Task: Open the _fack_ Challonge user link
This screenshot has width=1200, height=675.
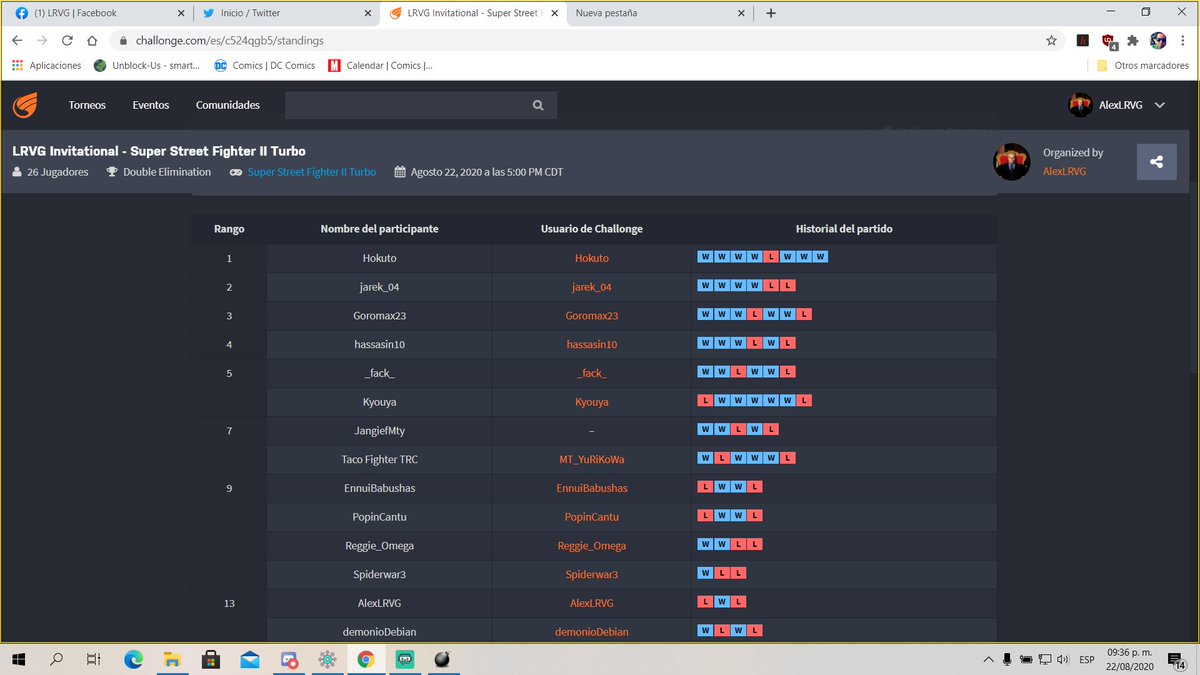Action: 591,373
